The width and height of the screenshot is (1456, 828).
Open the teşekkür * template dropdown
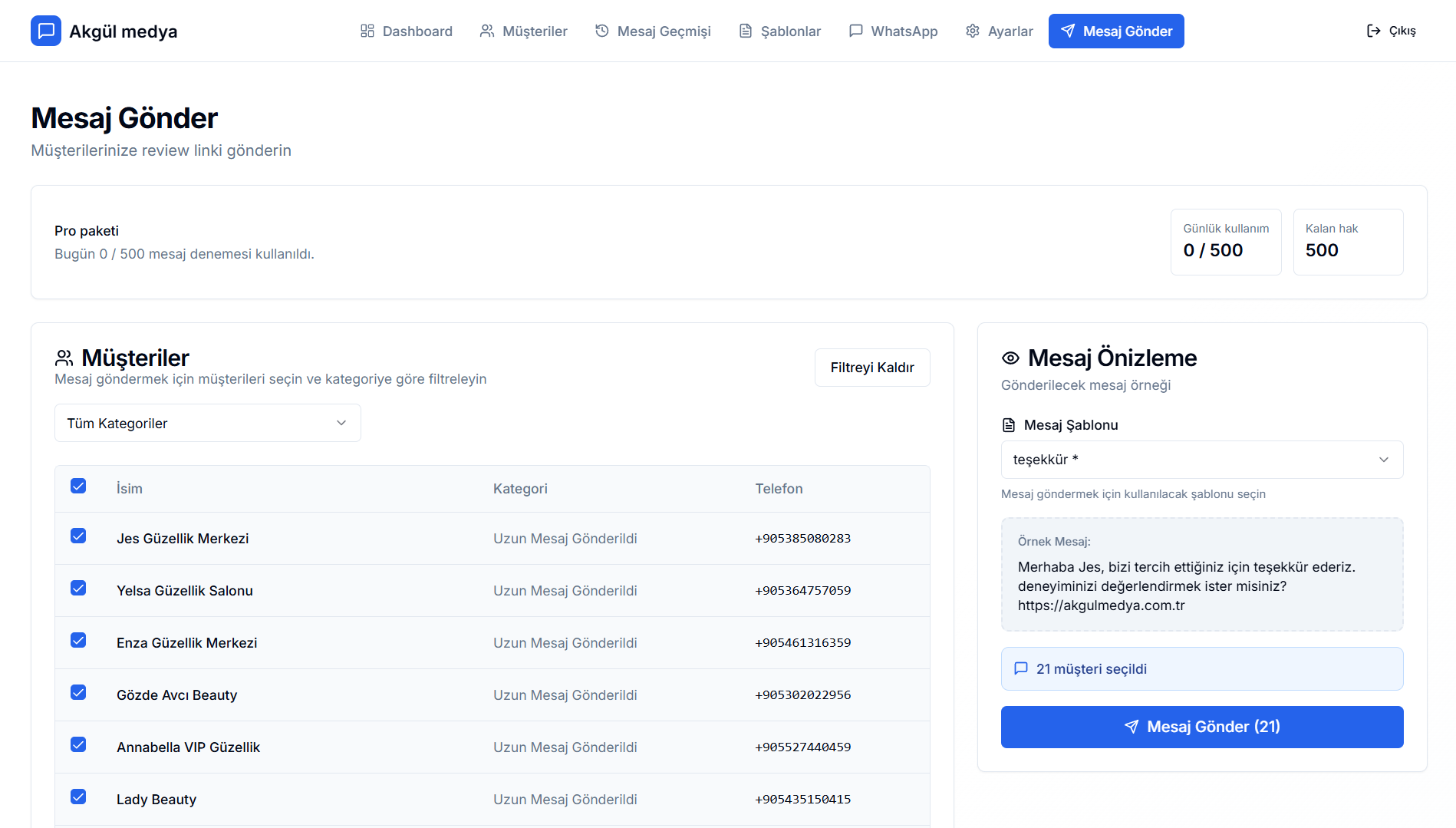pos(1202,460)
